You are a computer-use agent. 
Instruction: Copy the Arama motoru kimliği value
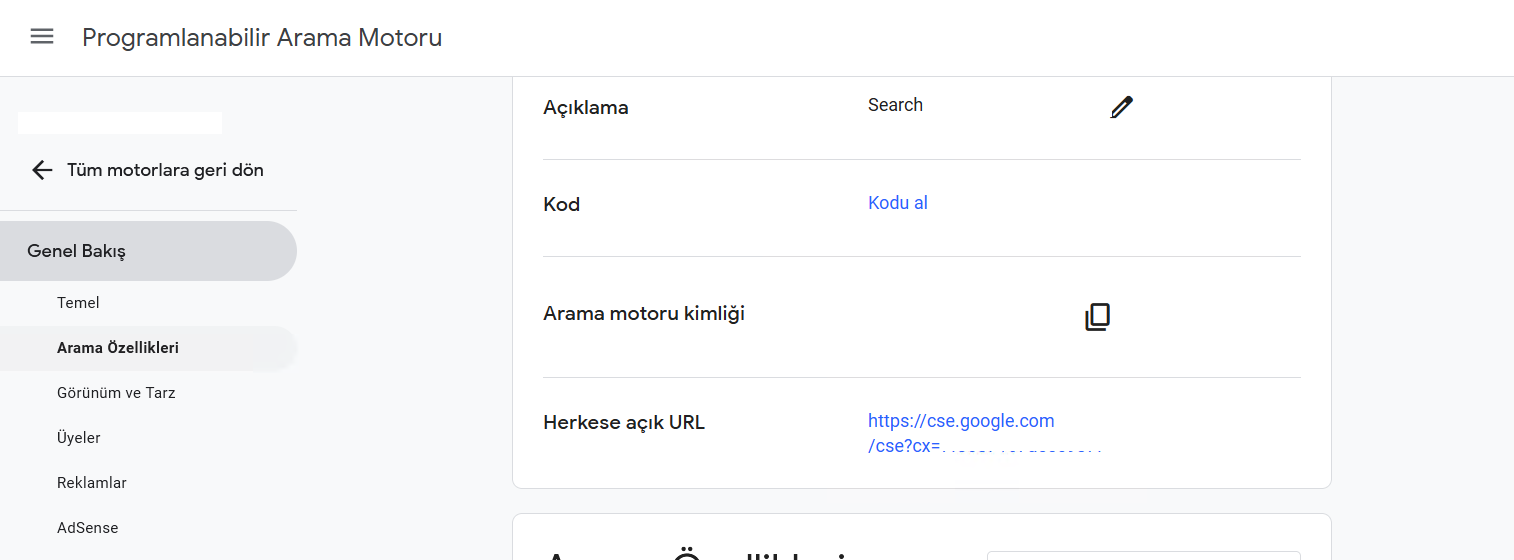(1097, 318)
